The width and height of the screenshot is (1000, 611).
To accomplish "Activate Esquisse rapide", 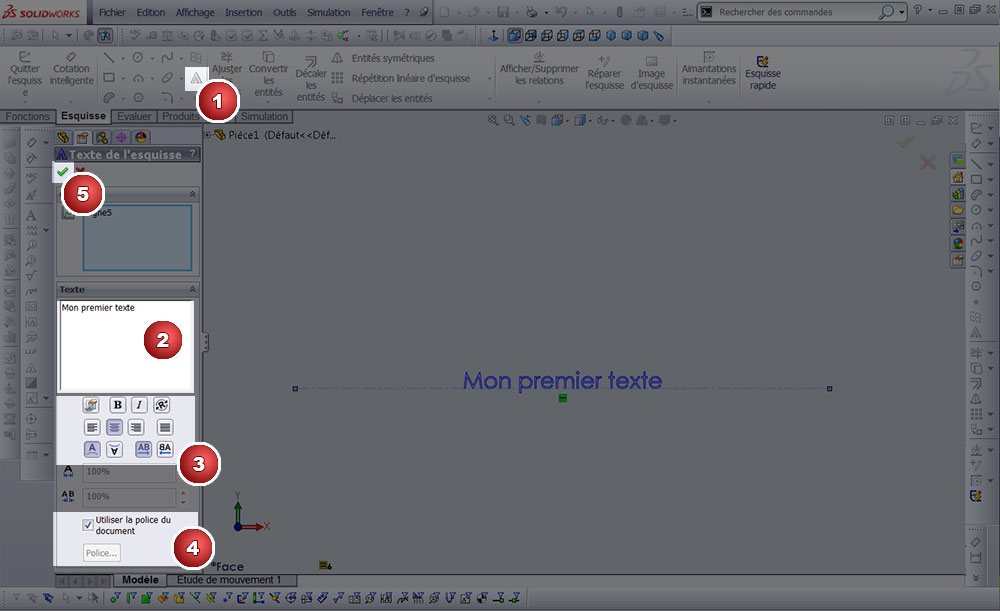I will coord(763,74).
